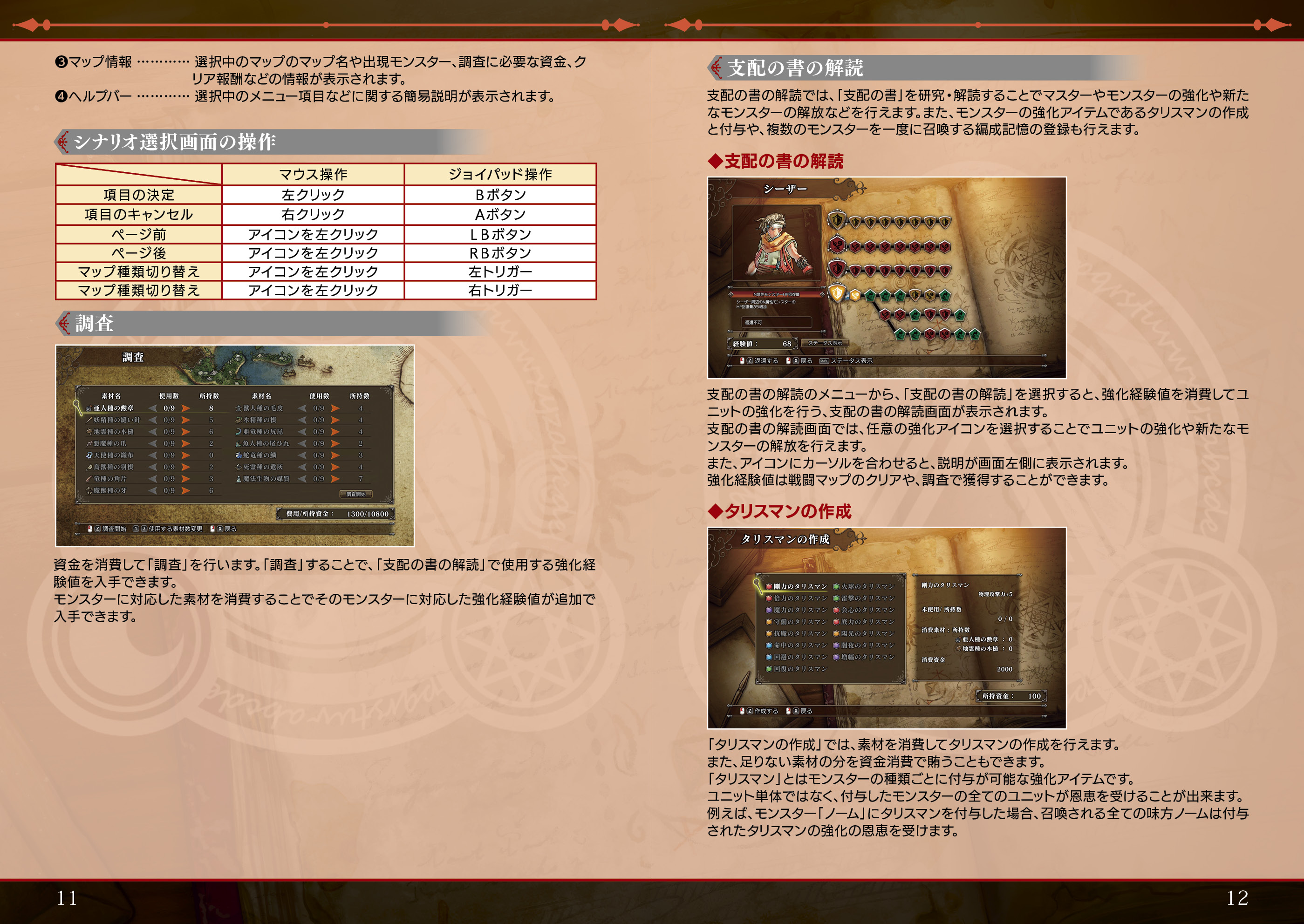Click the large red shield skill node
Viewport: 1304px width, 924px height.
point(837,269)
